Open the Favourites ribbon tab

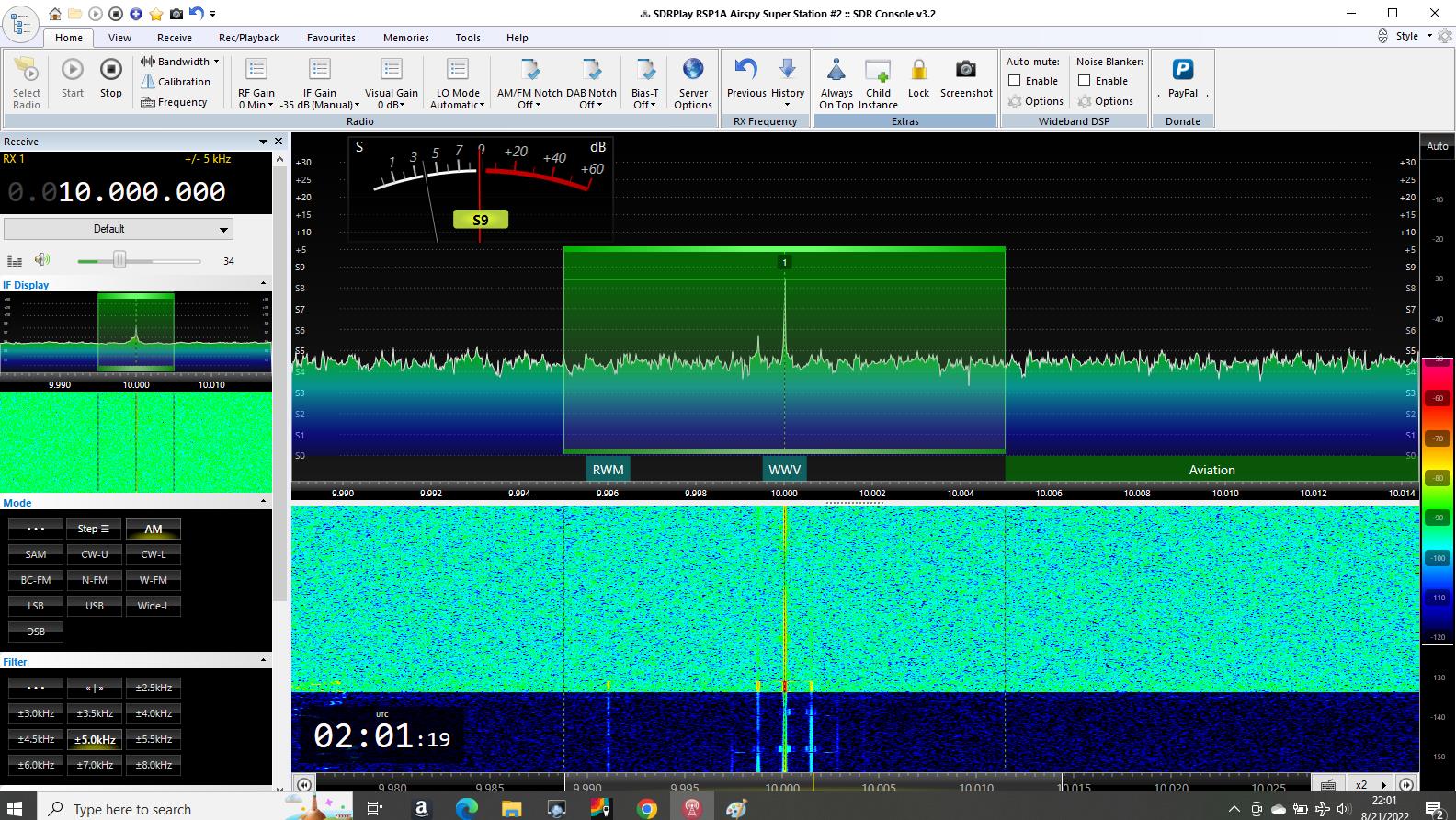331,38
